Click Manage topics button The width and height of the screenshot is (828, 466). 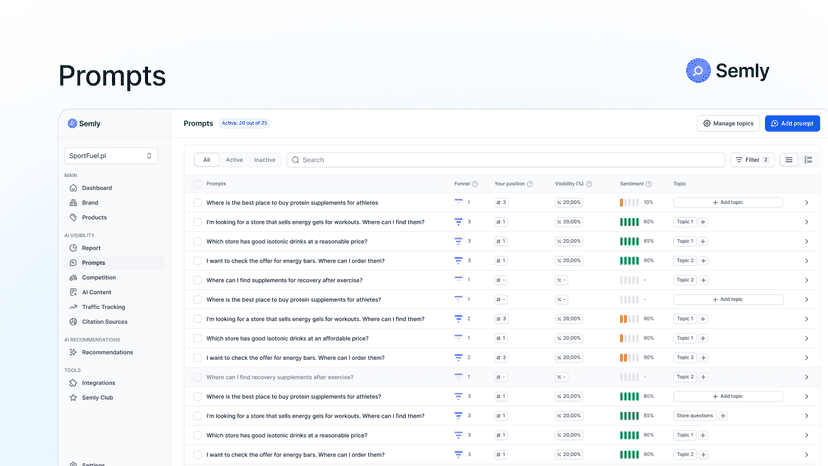(x=728, y=124)
